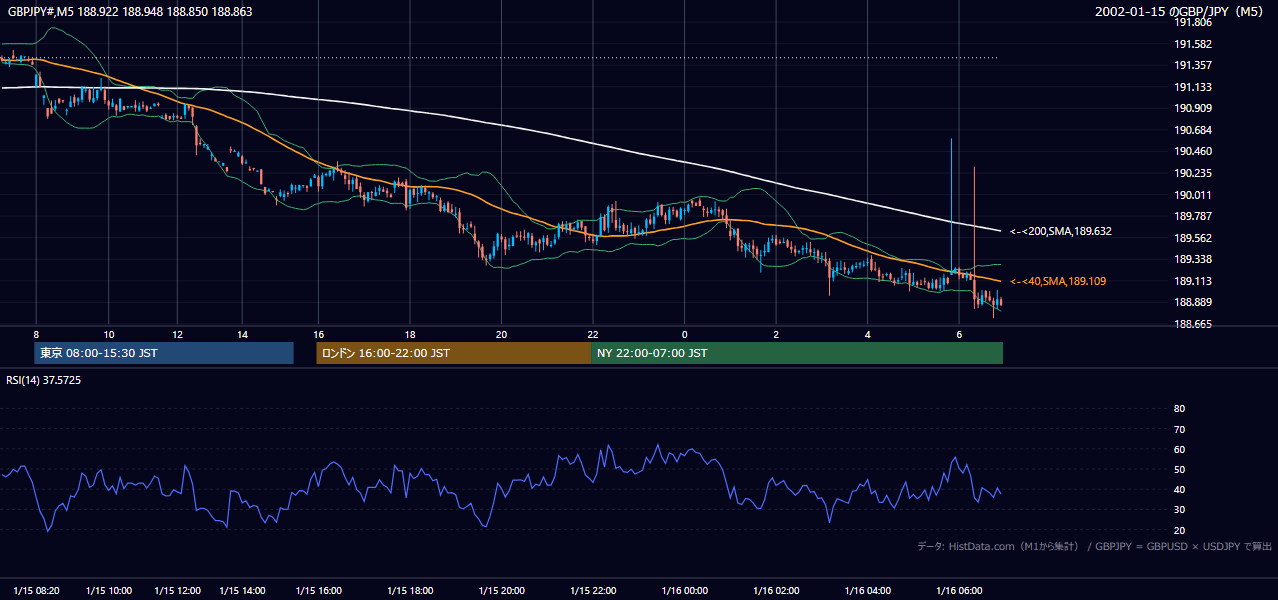The image size is (1278, 600).
Task: Select the chart title '2002-01-15 のGBP/JPY (M5)'
Action: [x=1179, y=12]
